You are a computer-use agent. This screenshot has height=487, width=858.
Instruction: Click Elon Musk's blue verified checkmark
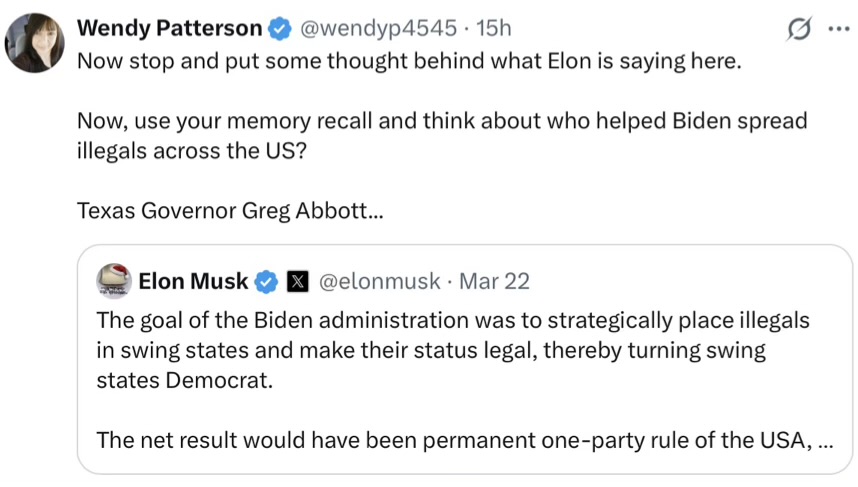coord(265,282)
